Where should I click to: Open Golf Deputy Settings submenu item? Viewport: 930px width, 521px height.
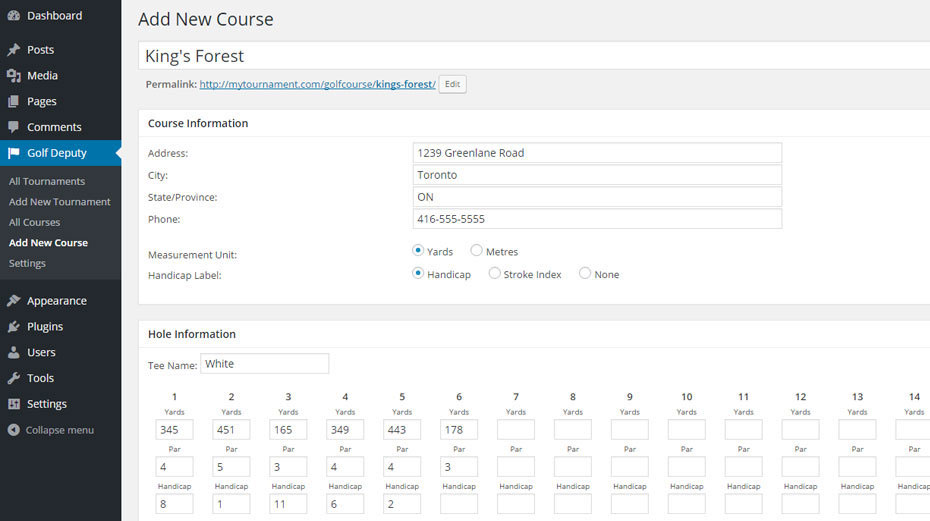coord(27,263)
